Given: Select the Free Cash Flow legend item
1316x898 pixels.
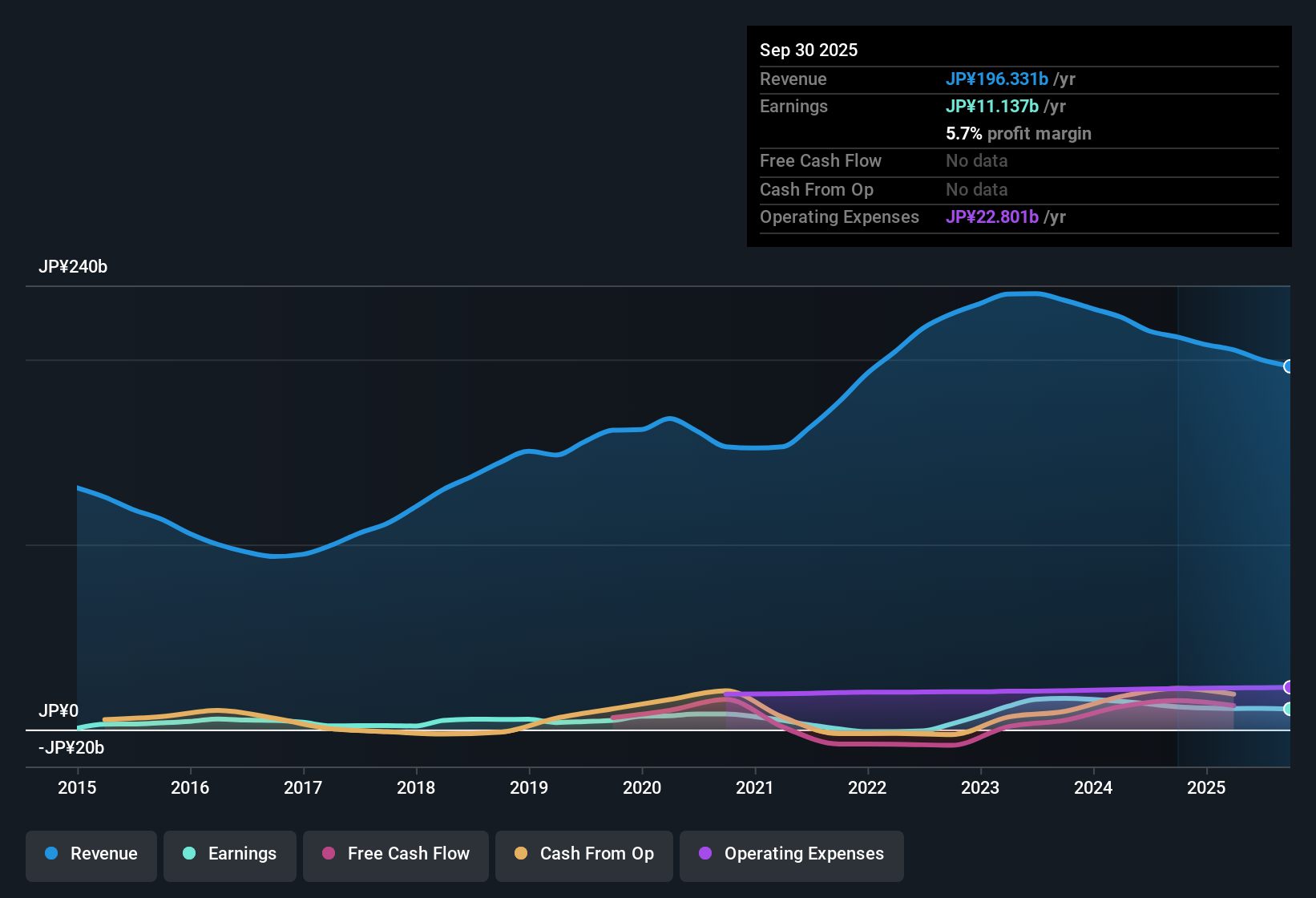Looking at the screenshot, I should (x=395, y=855).
